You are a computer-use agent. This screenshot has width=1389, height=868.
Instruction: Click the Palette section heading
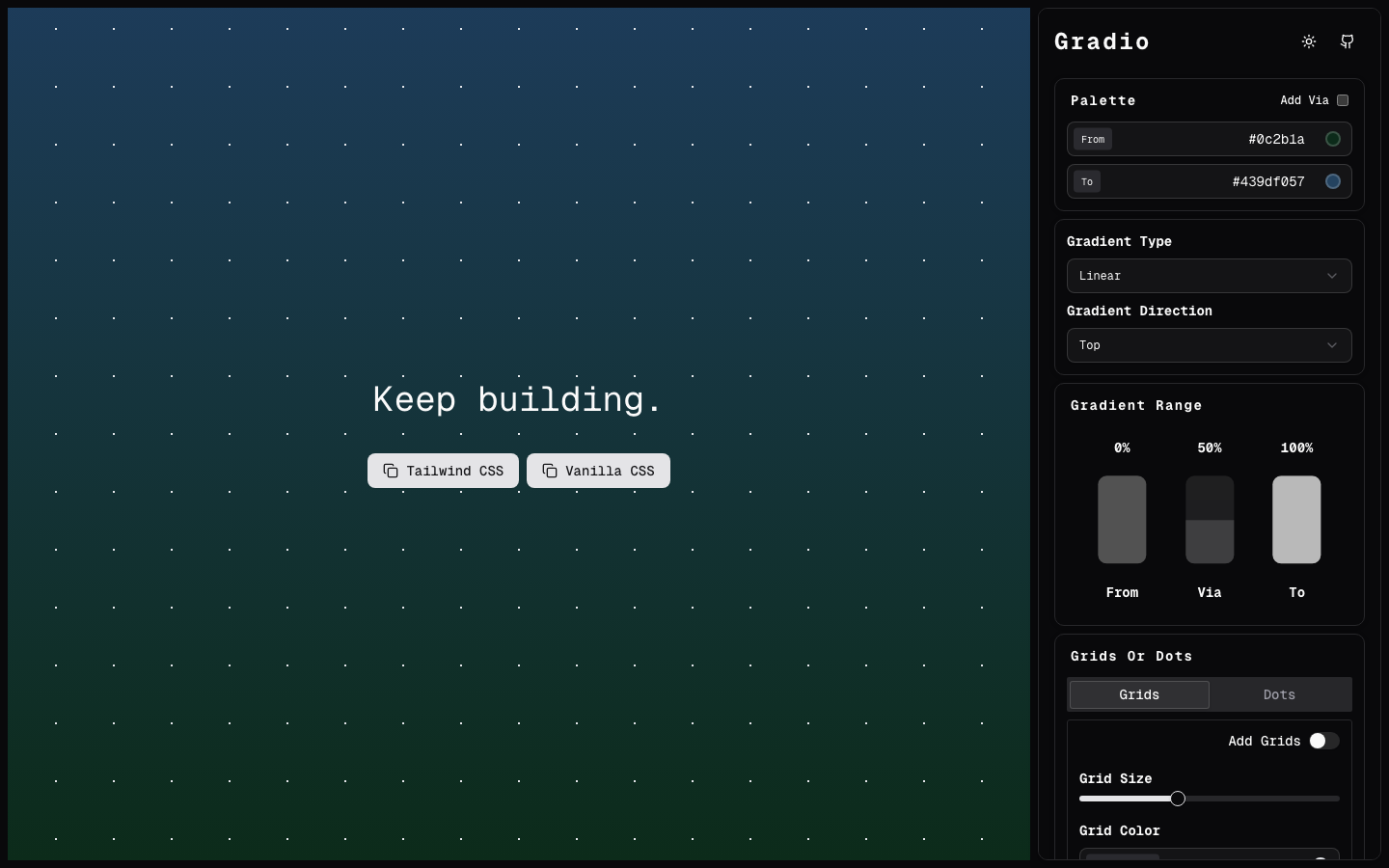point(1103,100)
